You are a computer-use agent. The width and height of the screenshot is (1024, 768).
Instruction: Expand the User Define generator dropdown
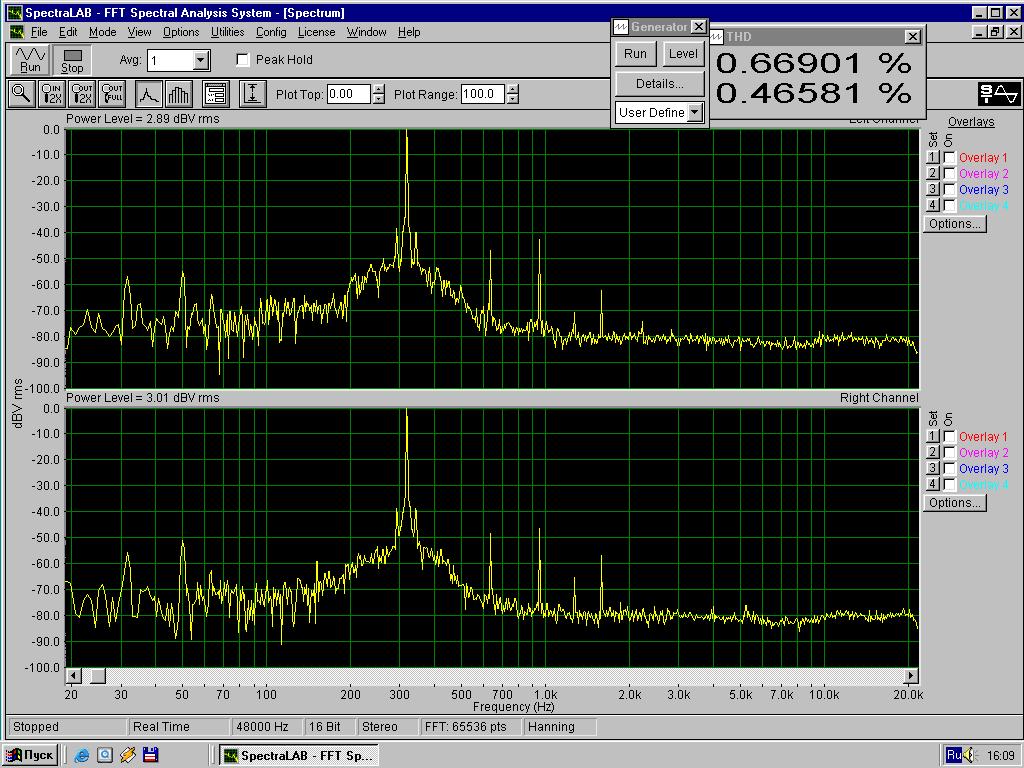(x=695, y=113)
